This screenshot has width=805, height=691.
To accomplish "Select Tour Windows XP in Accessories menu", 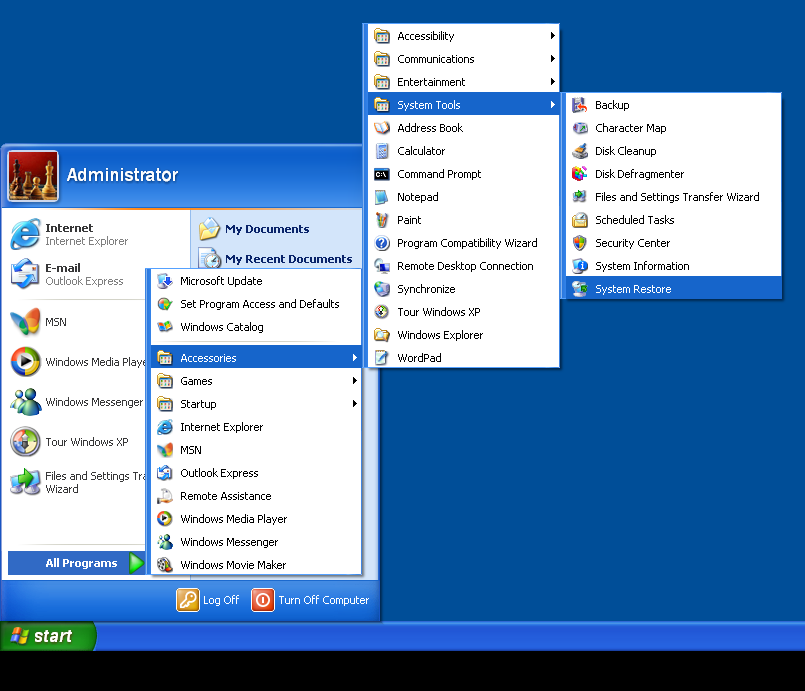I will click(464, 312).
